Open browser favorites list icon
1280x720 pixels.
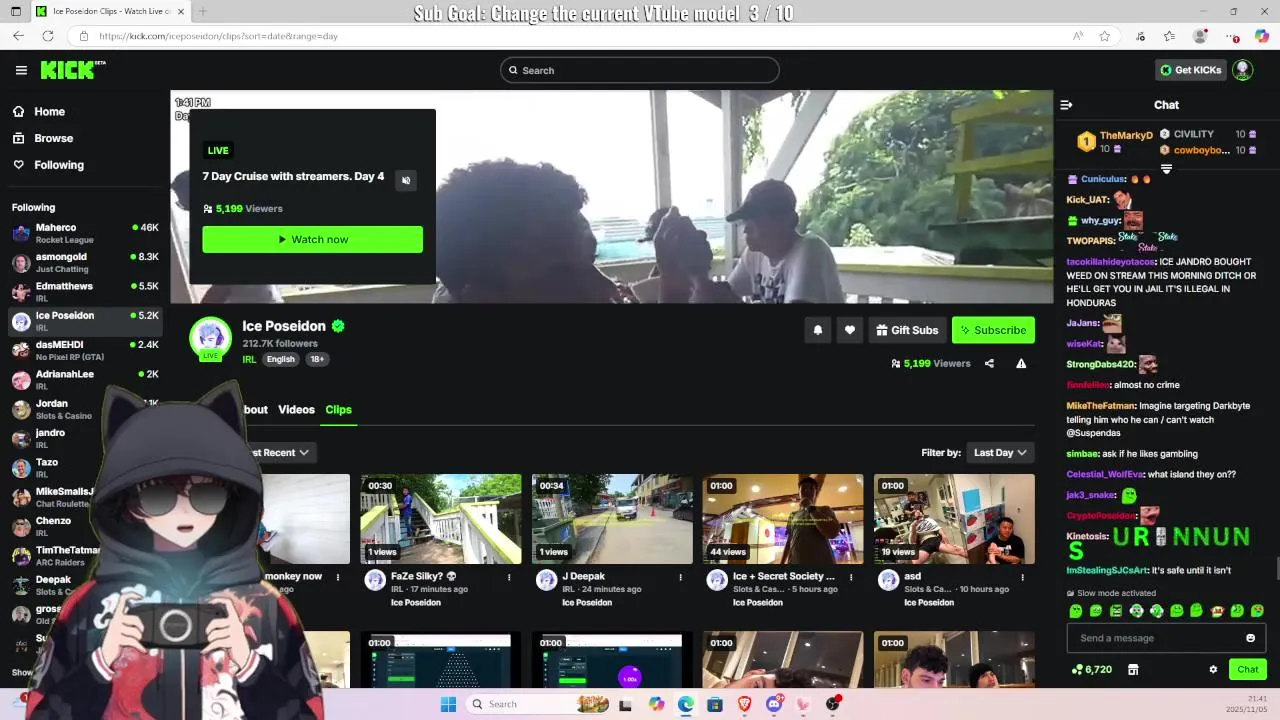[1169, 36]
